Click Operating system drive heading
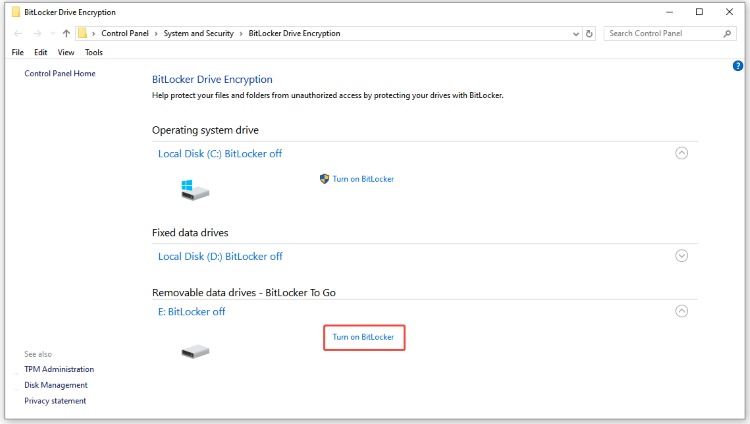The height and width of the screenshot is (424, 750). coord(205,130)
